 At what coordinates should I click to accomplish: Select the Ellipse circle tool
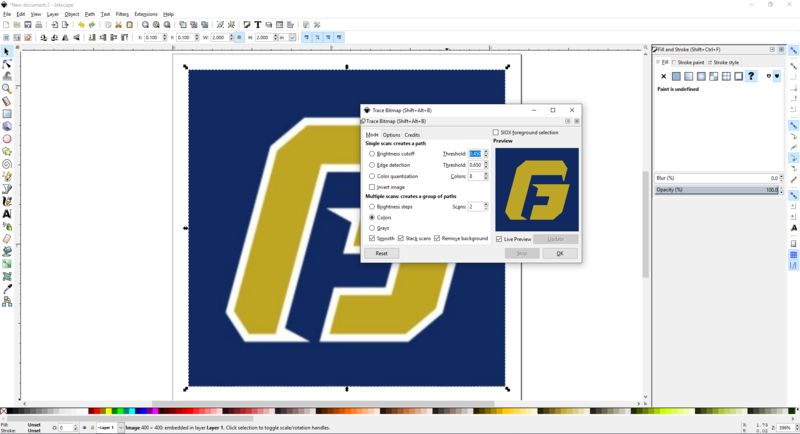pyautogui.click(x=7, y=139)
